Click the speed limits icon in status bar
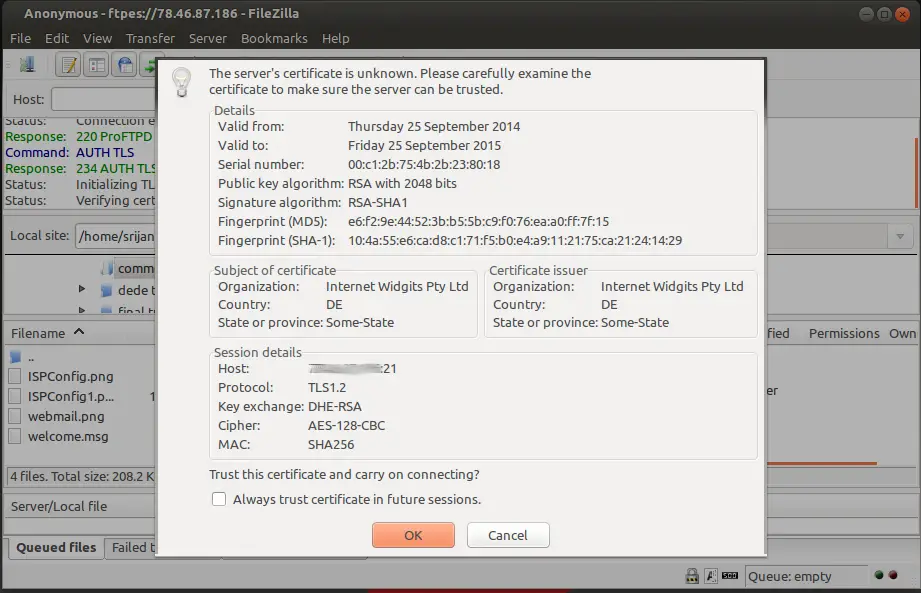The image size is (921, 593). (730, 576)
